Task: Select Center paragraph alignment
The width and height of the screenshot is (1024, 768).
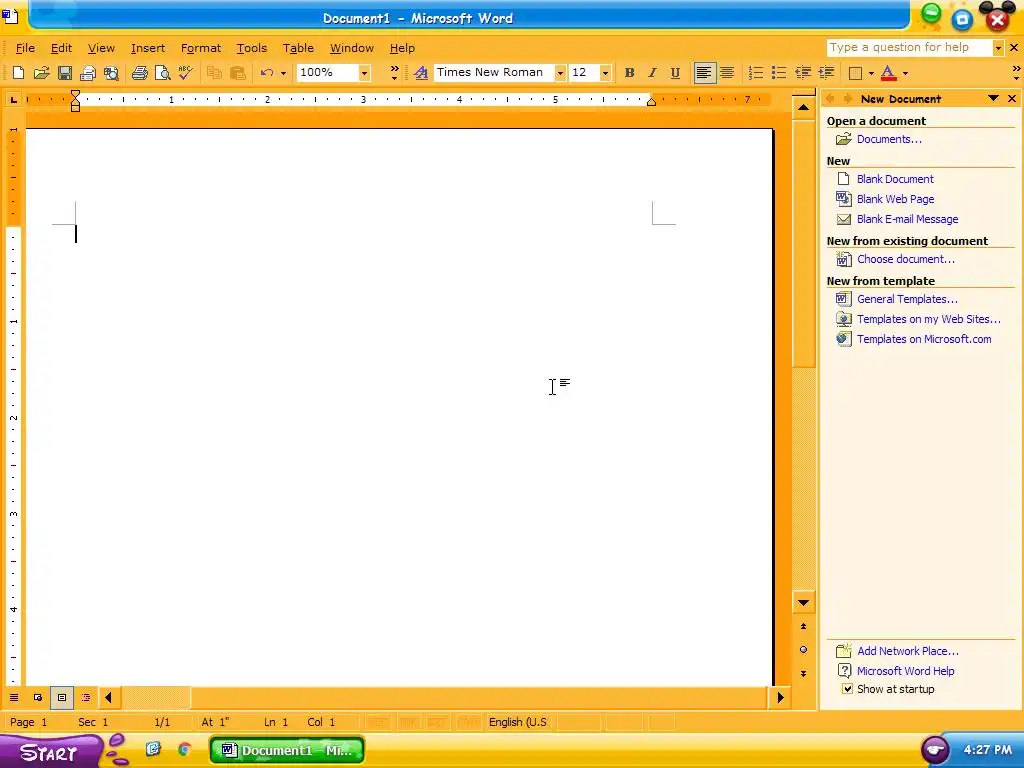Action: click(x=727, y=72)
